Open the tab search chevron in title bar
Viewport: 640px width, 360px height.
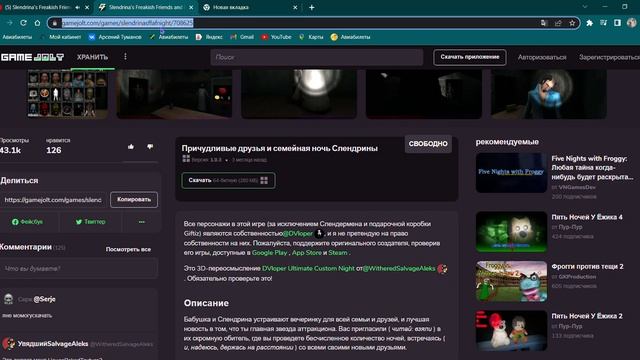(x=584, y=7)
